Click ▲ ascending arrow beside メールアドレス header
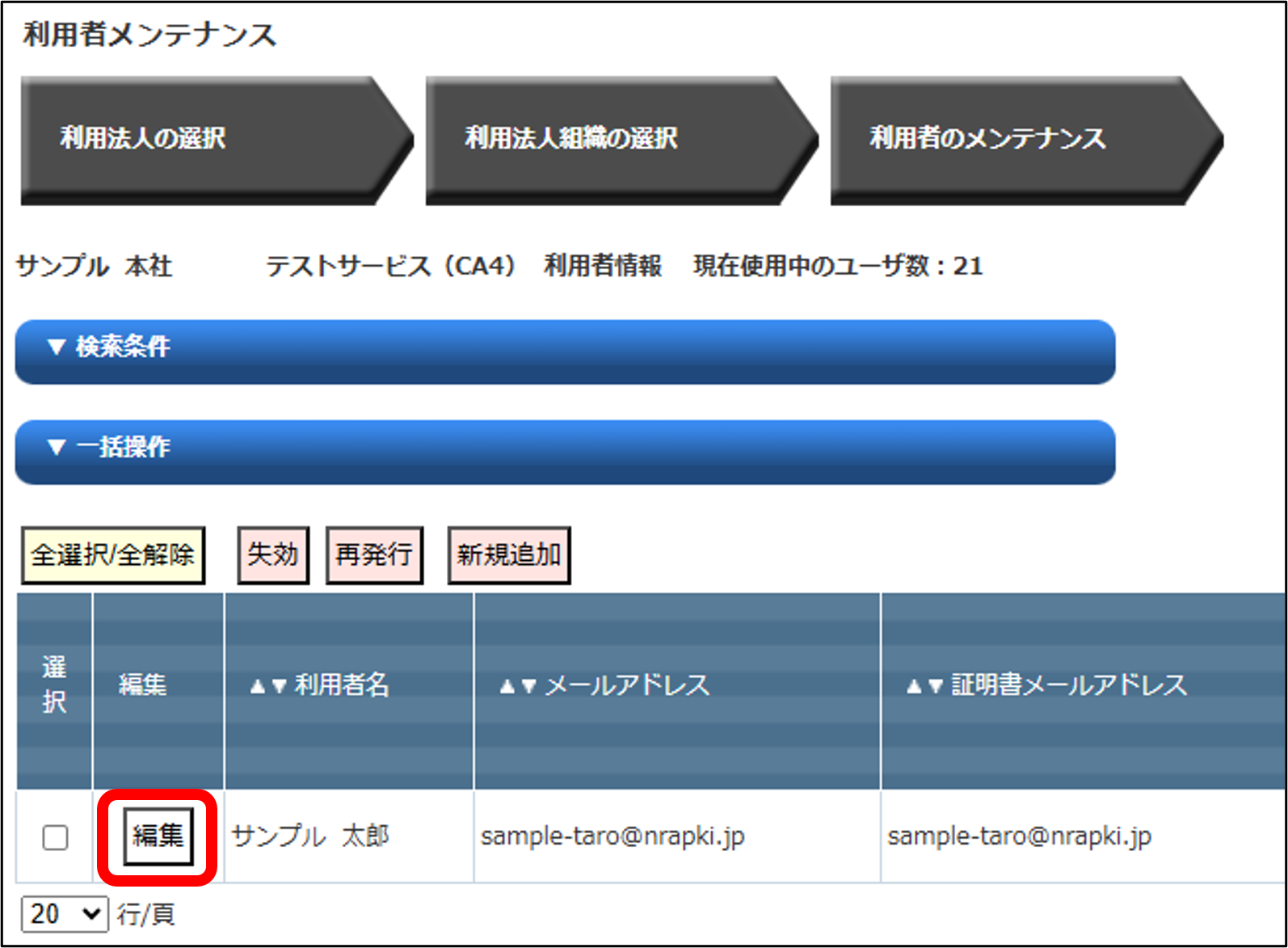Viewport: 1288px width, 948px height. tap(507, 687)
